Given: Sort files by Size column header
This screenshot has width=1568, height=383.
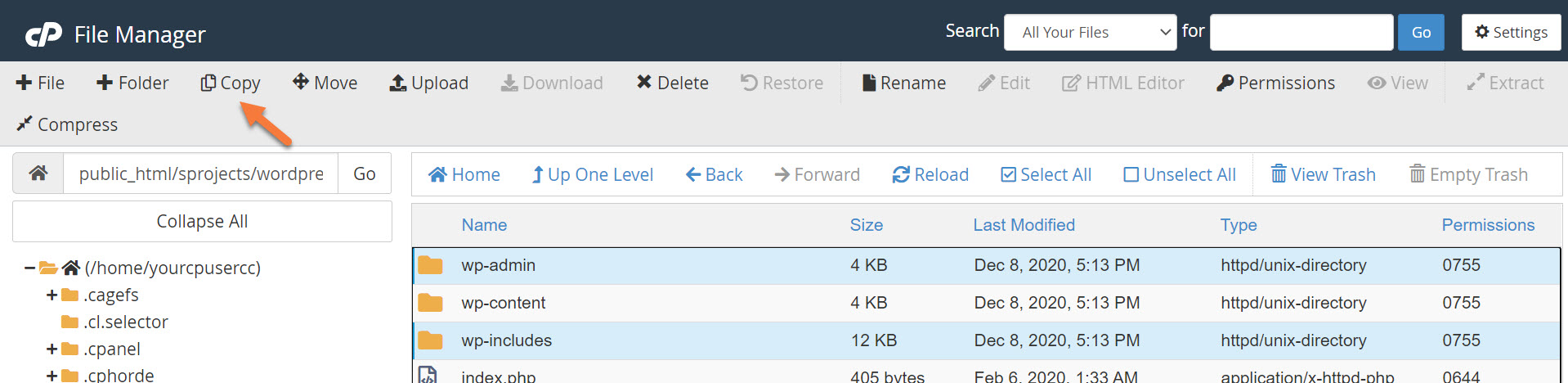Looking at the screenshot, I should coord(866,225).
